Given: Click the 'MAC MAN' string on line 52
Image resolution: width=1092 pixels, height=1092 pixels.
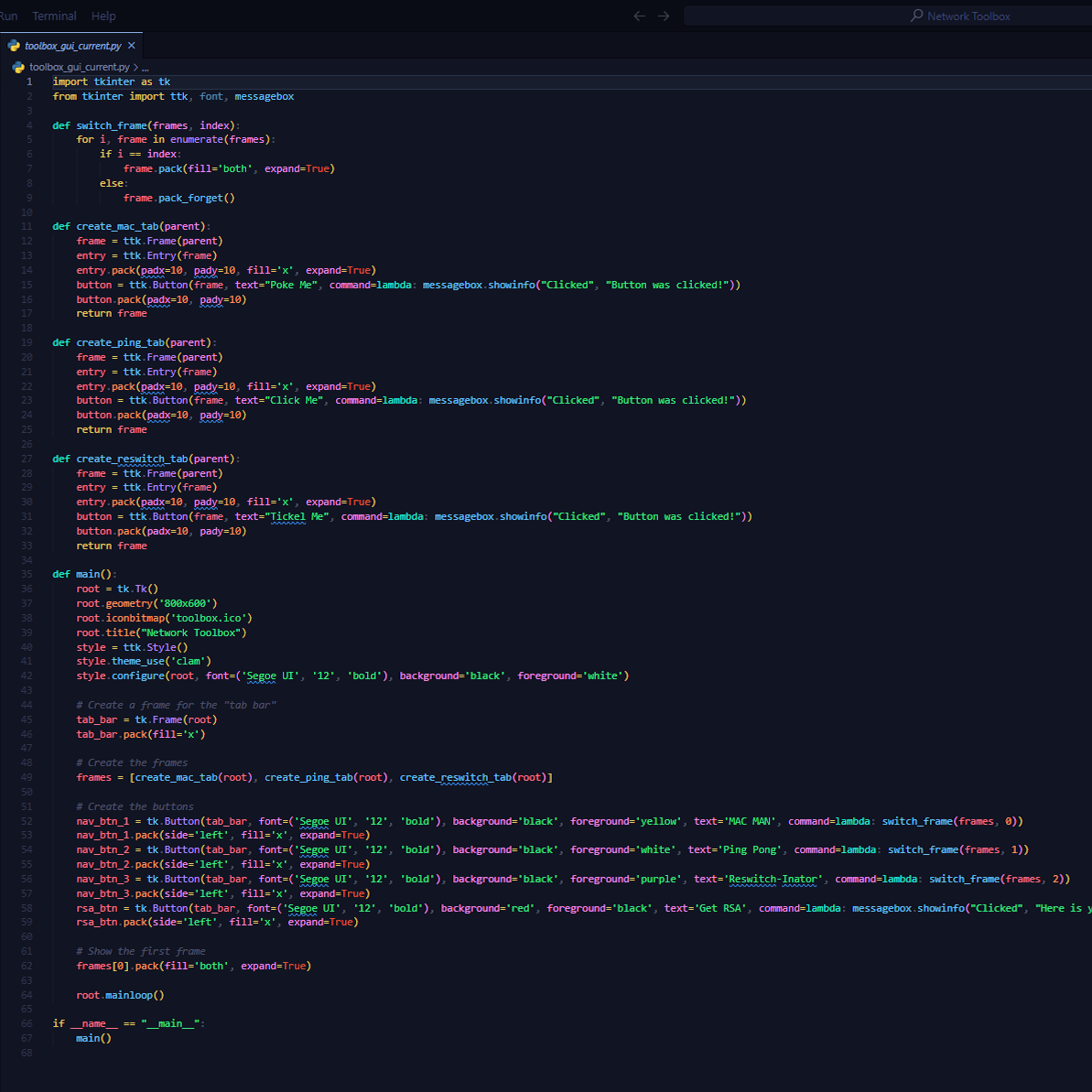Looking at the screenshot, I should (x=750, y=822).
